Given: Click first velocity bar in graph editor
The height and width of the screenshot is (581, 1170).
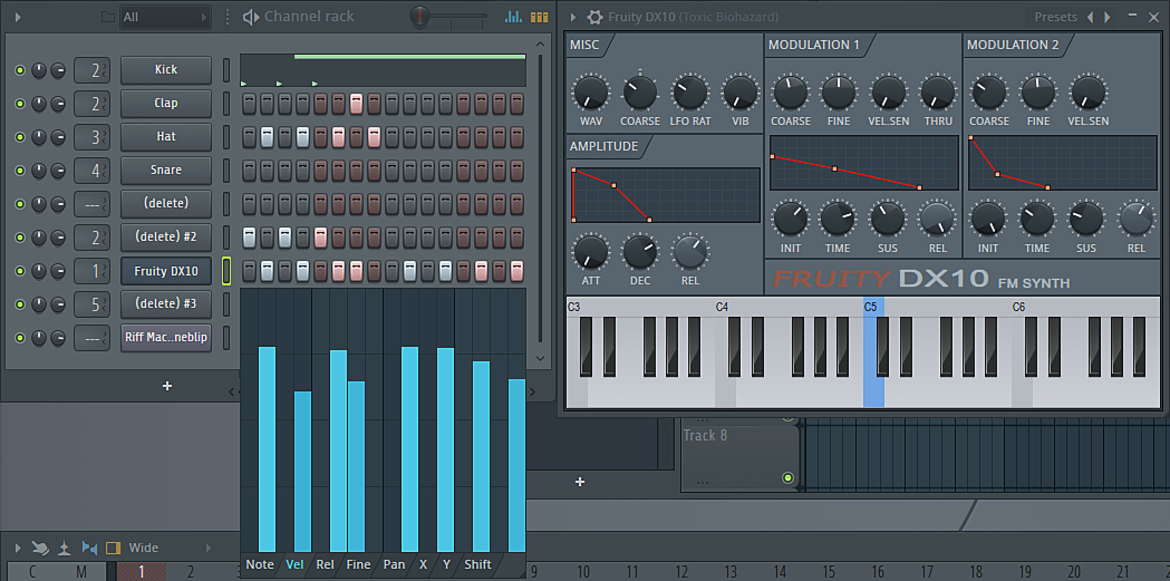Looking at the screenshot, I should (x=267, y=449).
